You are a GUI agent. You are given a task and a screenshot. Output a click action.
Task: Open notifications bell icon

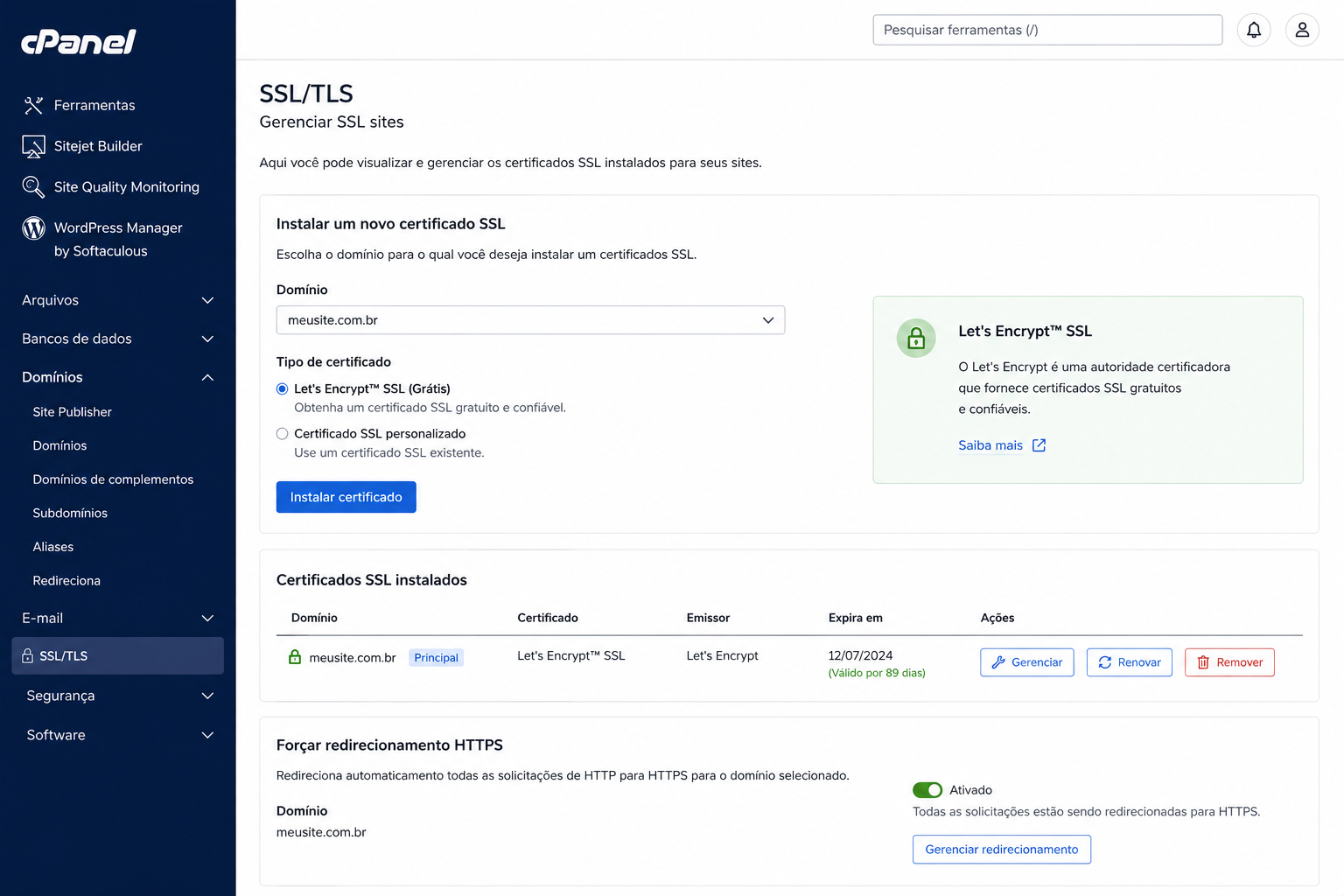(x=1254, y=30)
